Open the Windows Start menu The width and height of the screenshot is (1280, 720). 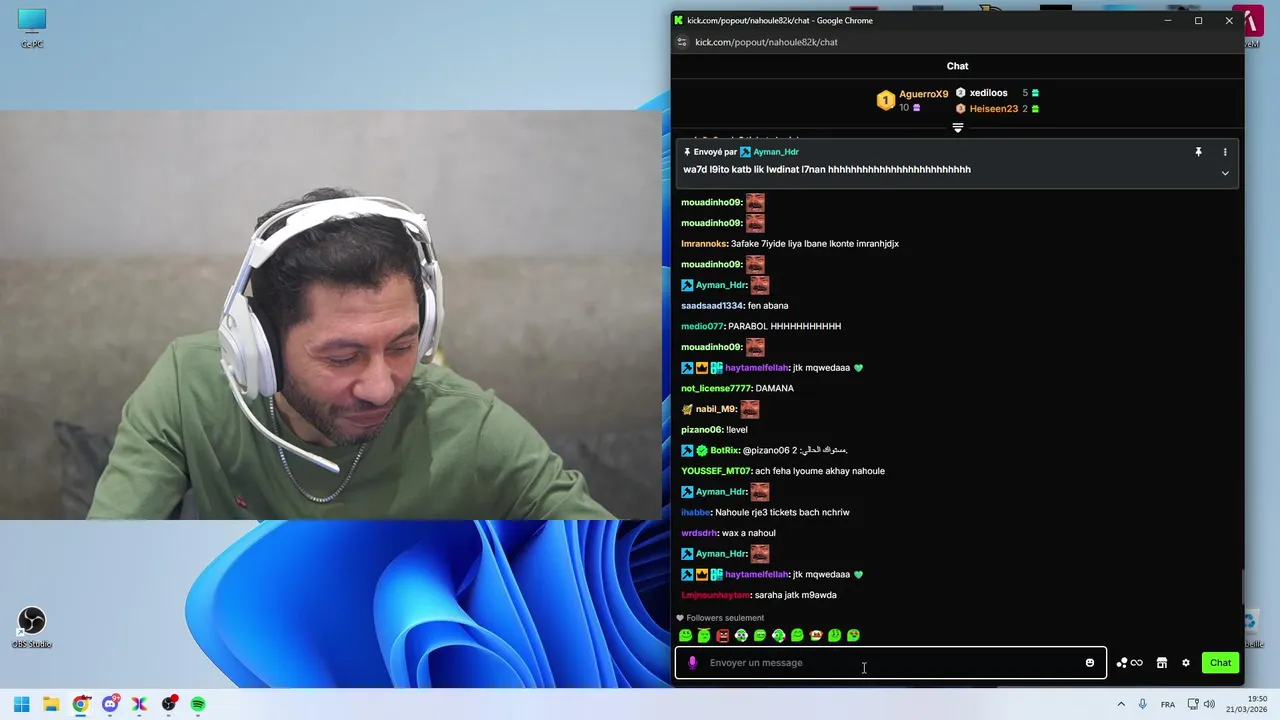pyautogui.click(x=21, y=704)
